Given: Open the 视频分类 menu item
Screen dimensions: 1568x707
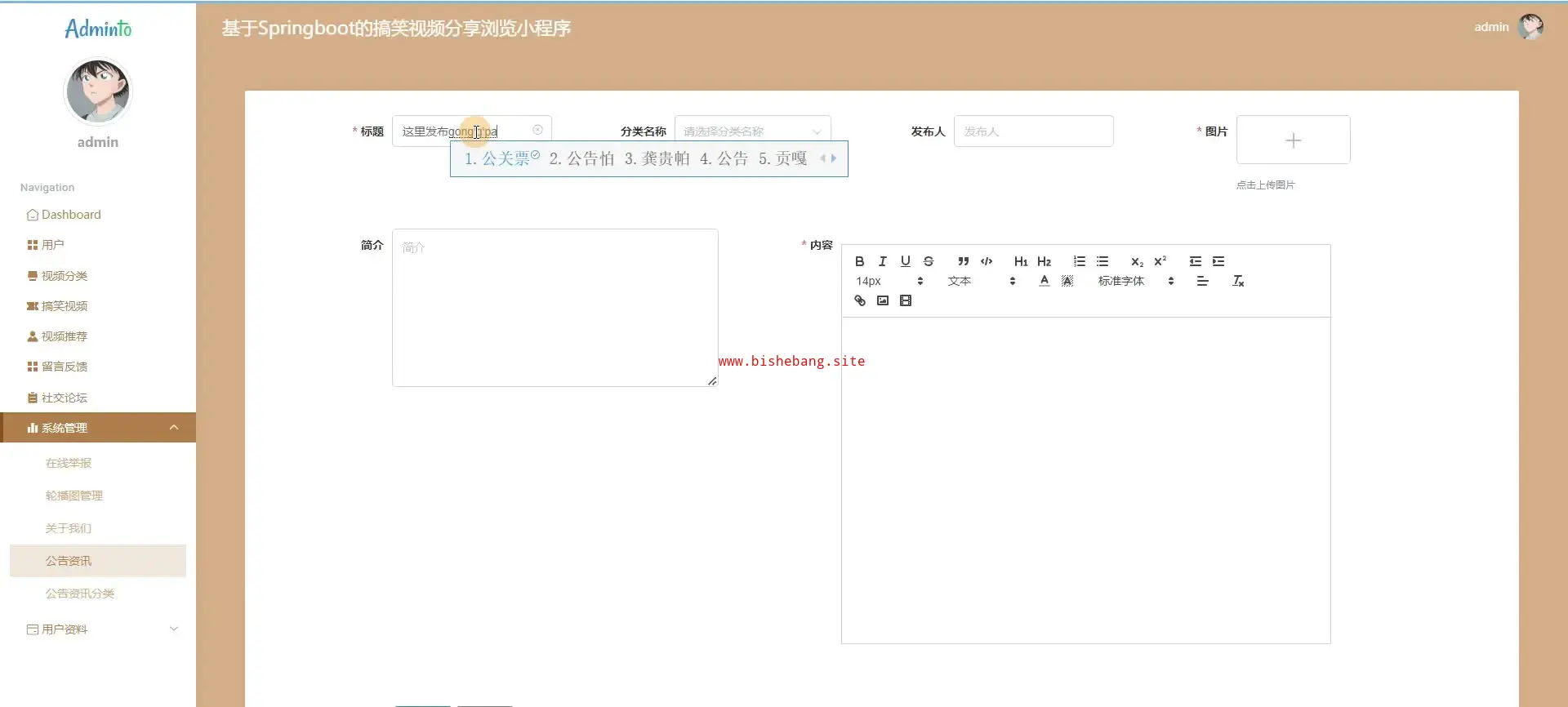Looking at the screenshot, I should [98, 276].
